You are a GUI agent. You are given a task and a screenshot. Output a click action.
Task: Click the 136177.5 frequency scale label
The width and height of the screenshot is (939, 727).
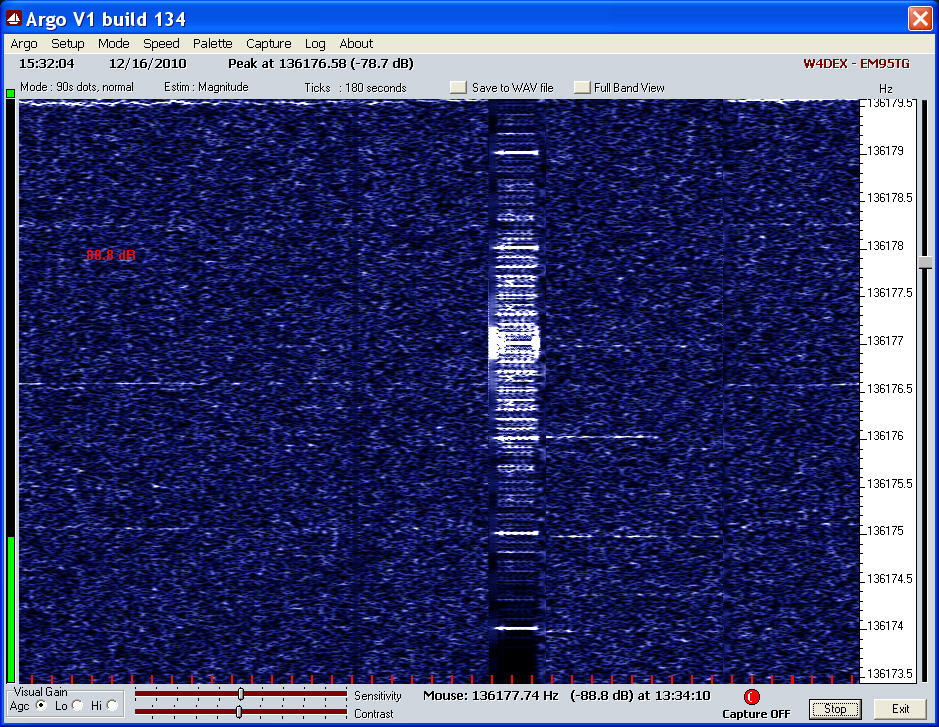(x=890, y=293)
